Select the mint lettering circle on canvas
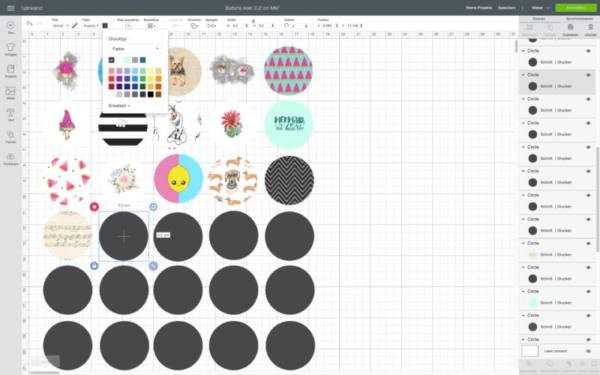 pyautogui.click(x=289, y=125)
